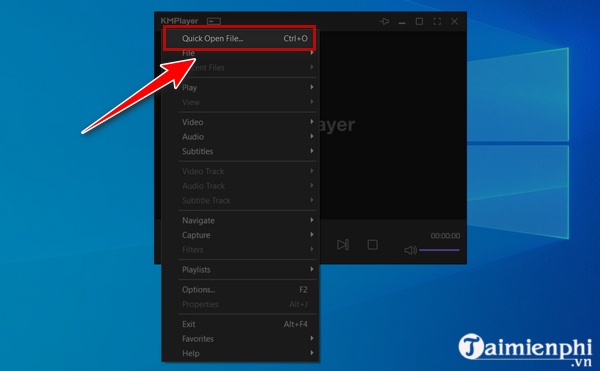Click the Ctrl+O shortcut label
The height and width of the screenshot is (371, 600).
[x=295, y=38]
